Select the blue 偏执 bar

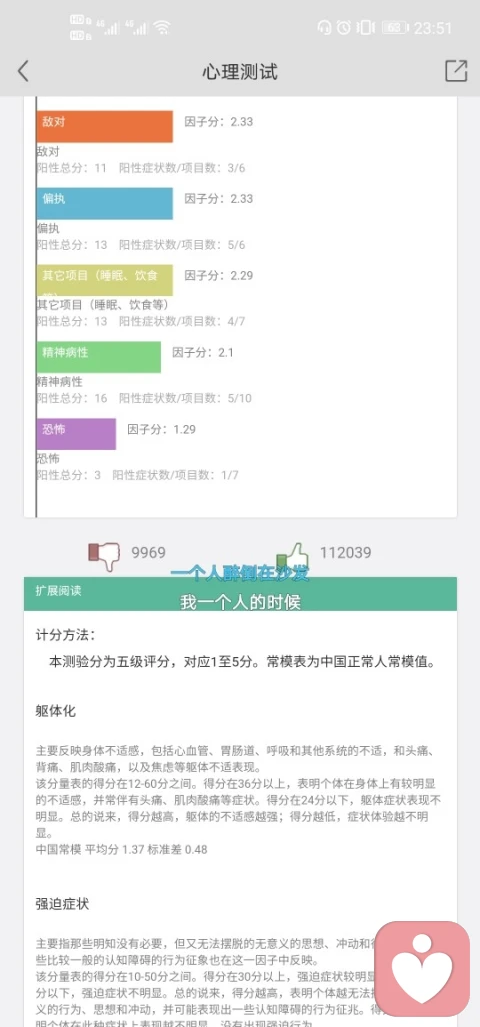(105, 203)
